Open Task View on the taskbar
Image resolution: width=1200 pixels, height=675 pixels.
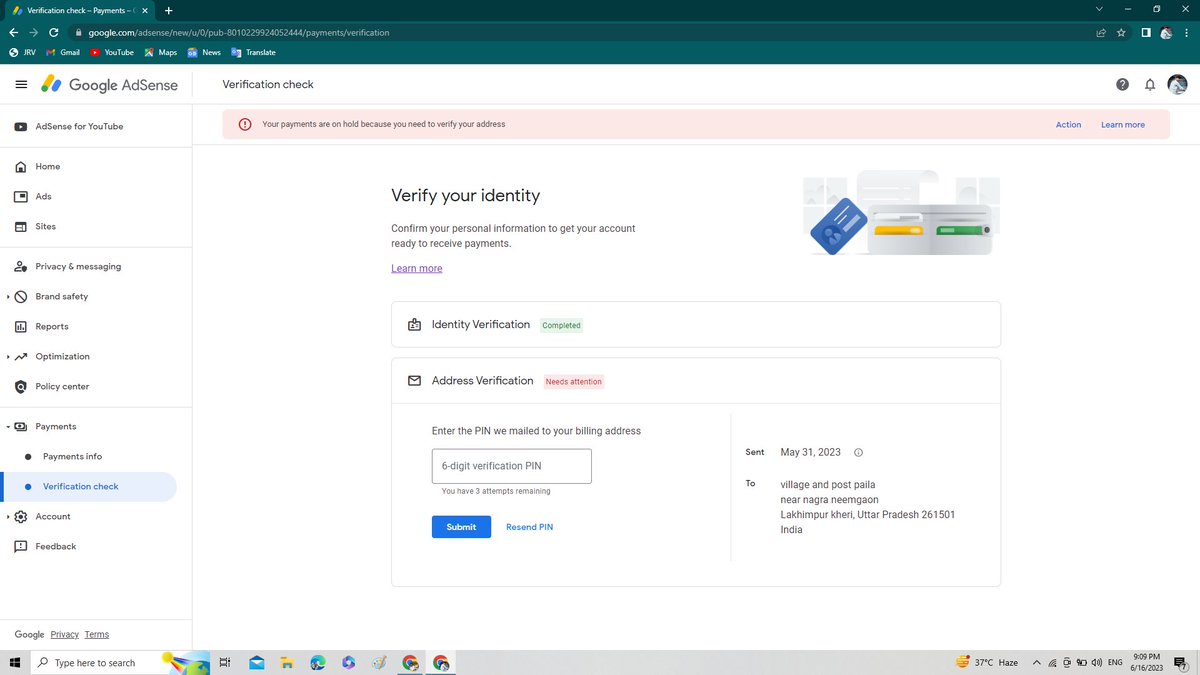click(225, 662)
